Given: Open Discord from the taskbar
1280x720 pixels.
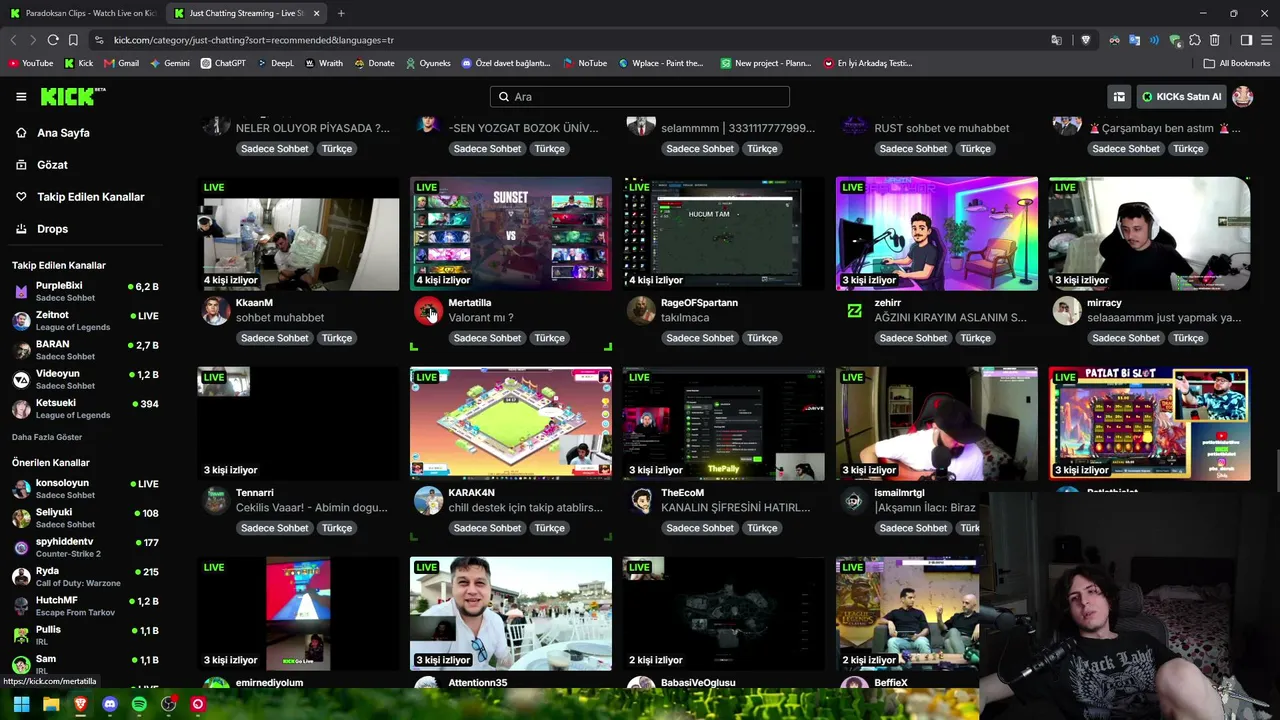Looking at the screenshot, I should pos(110,704).
